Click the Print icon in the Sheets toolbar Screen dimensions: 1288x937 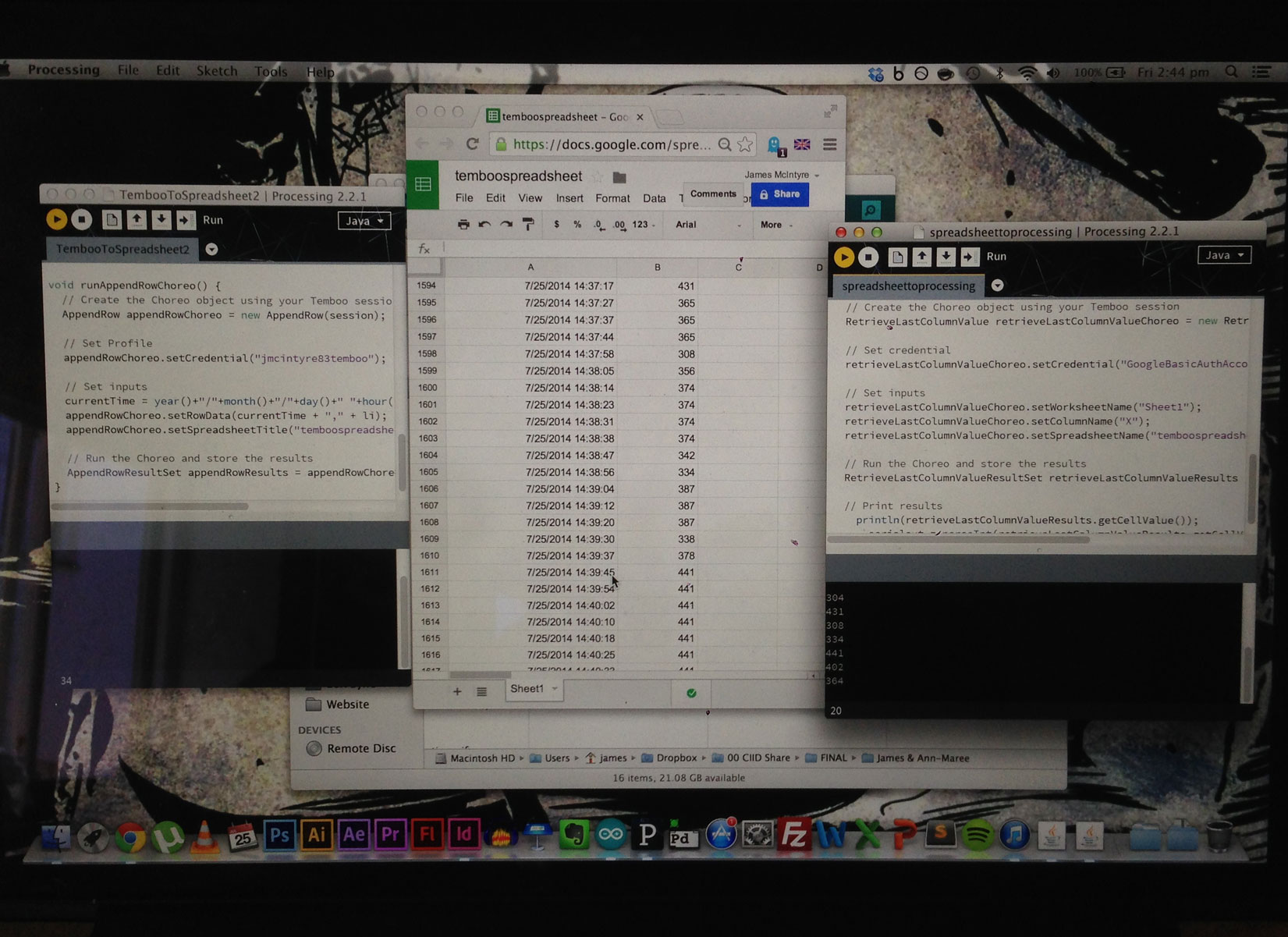click(463, 225)
